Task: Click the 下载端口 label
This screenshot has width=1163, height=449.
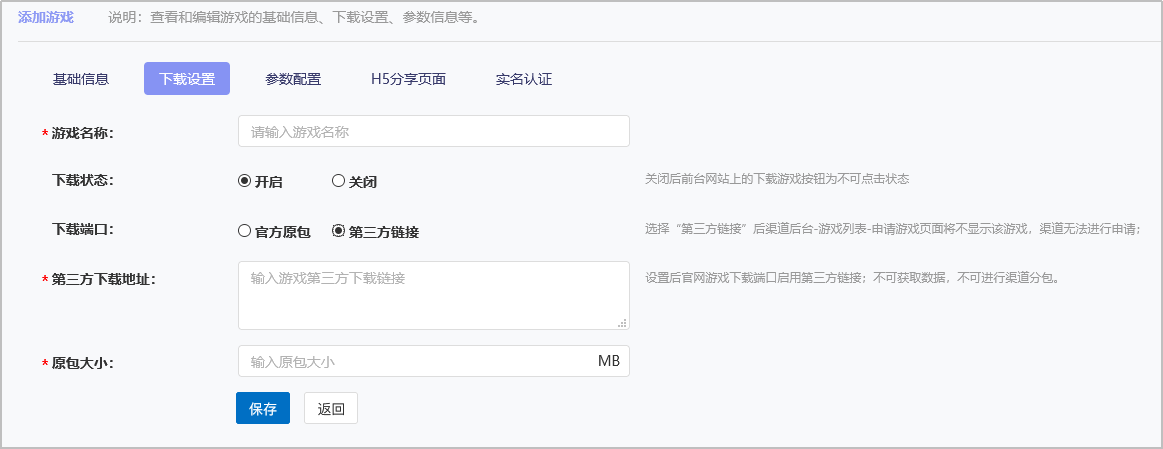Action: click(82, 229)
